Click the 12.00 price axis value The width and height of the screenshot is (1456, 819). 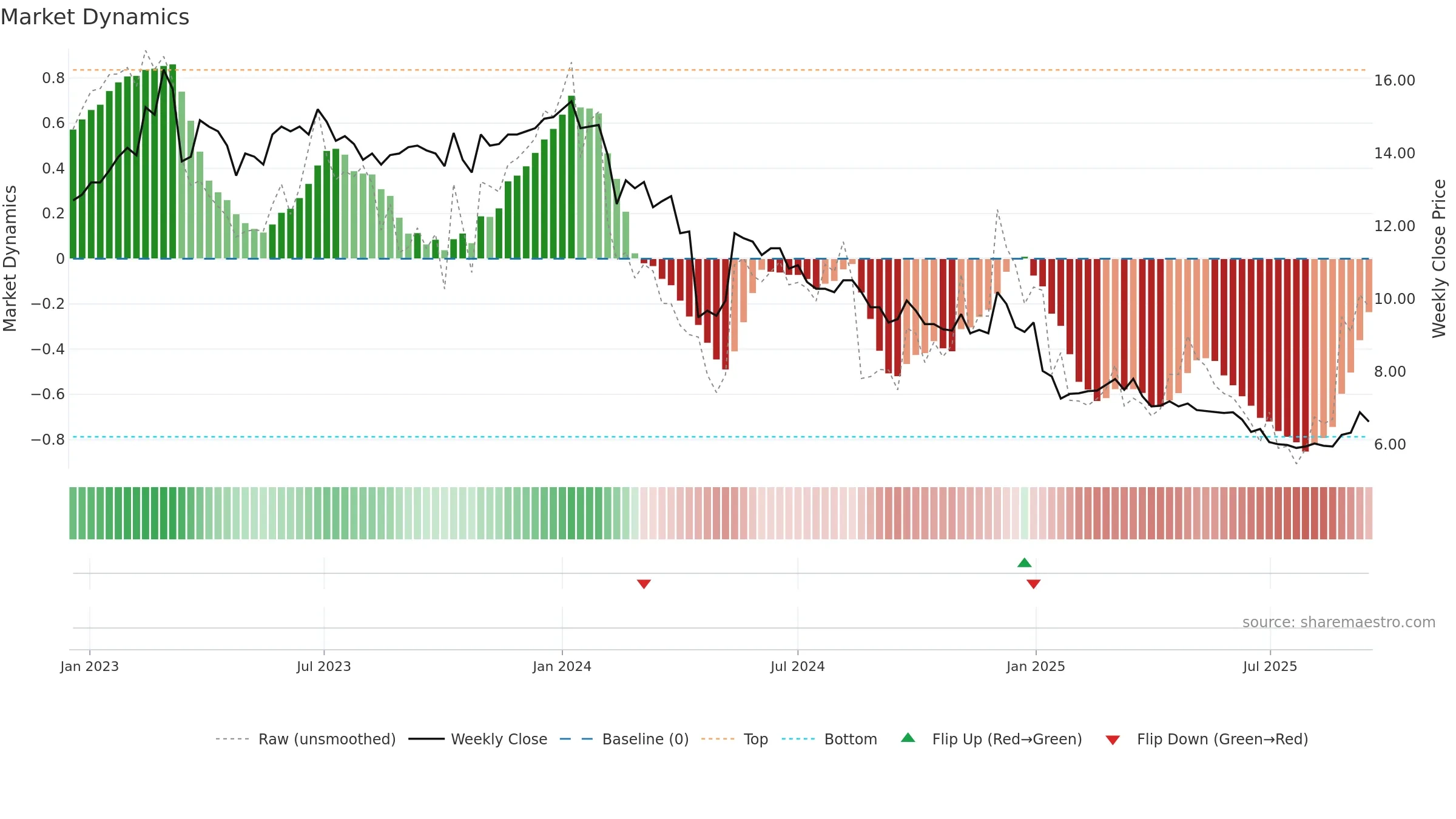click(1395, 226)
